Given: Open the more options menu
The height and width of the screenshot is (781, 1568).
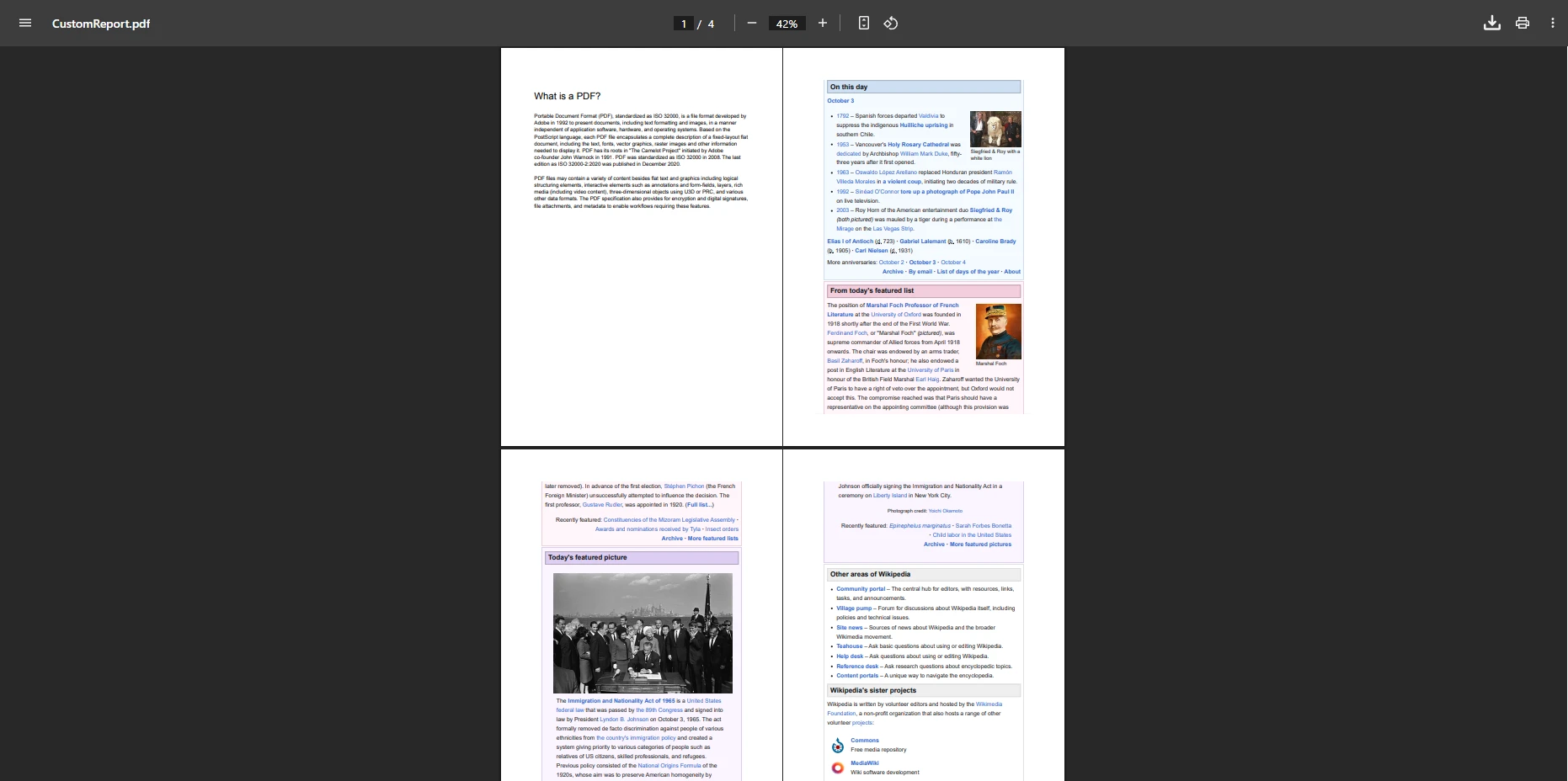Looking at the screenshot, I should pos(1553,23).
